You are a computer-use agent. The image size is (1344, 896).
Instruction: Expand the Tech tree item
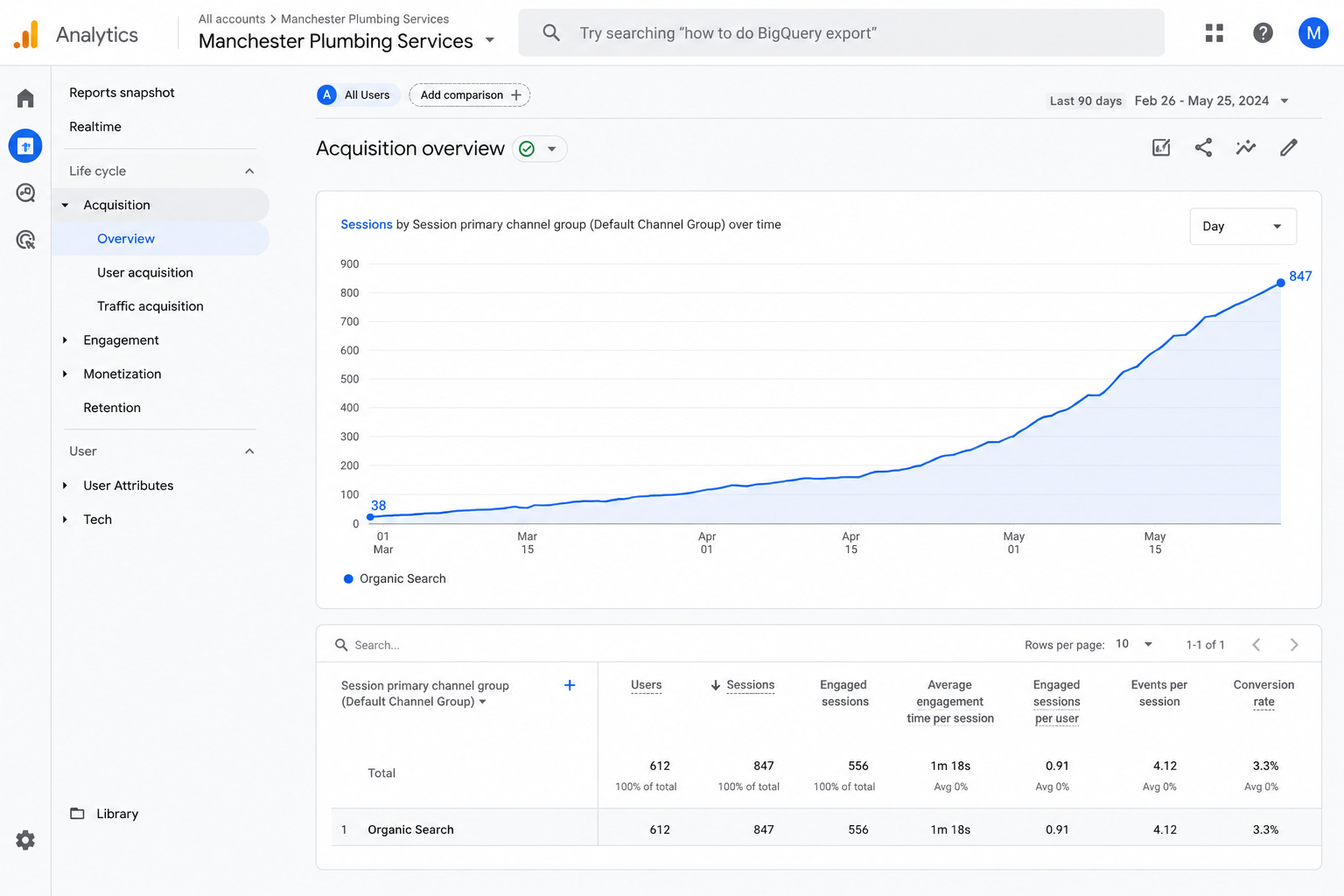65,520
